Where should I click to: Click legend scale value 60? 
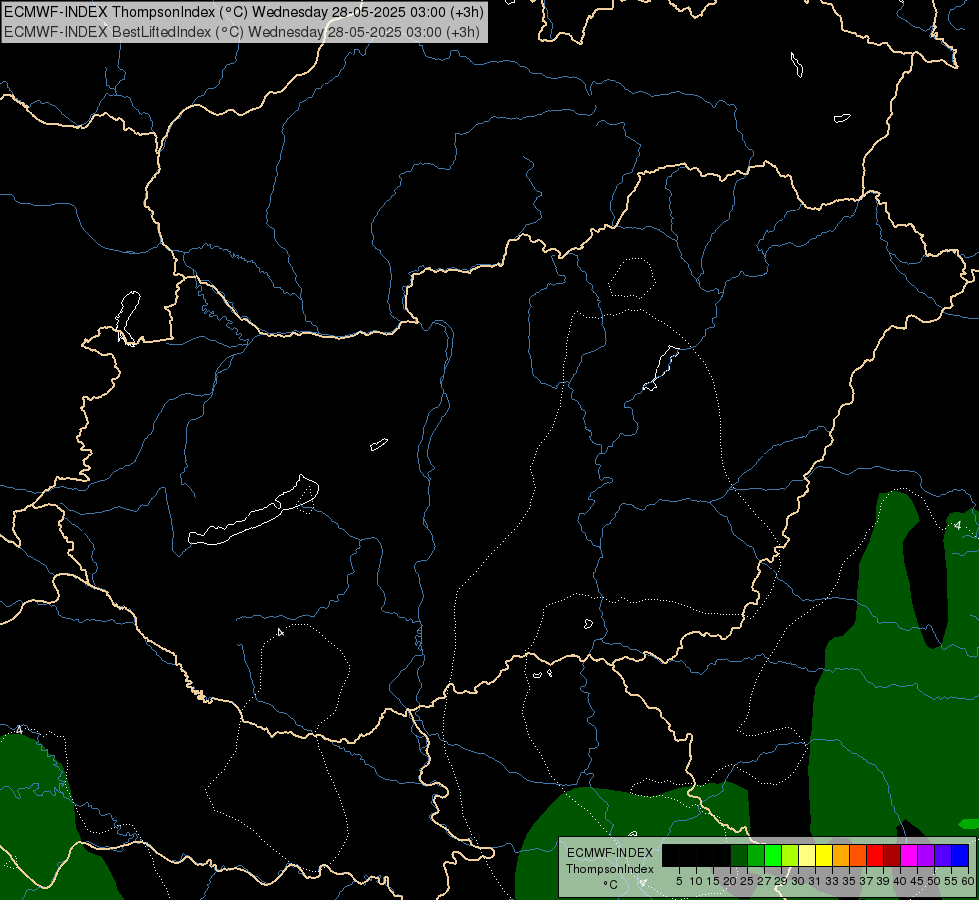968,881
